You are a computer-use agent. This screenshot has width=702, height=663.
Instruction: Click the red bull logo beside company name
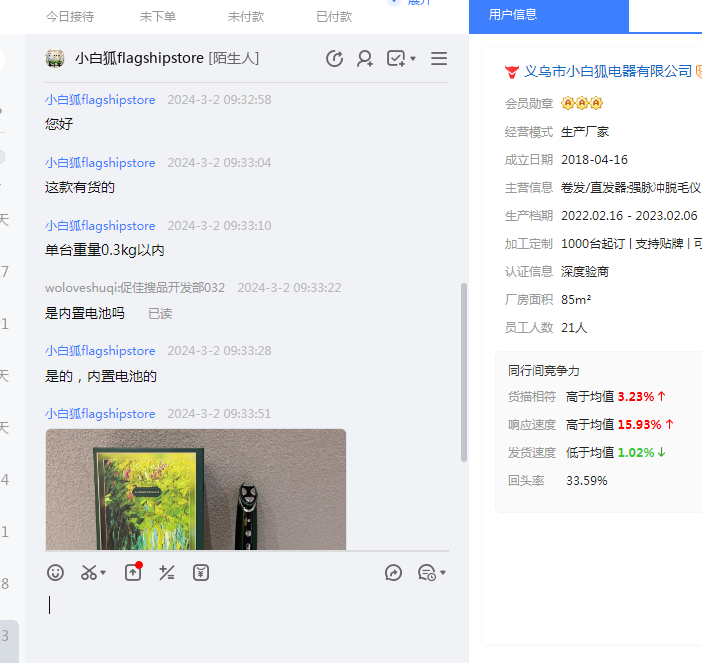(512, 72)
